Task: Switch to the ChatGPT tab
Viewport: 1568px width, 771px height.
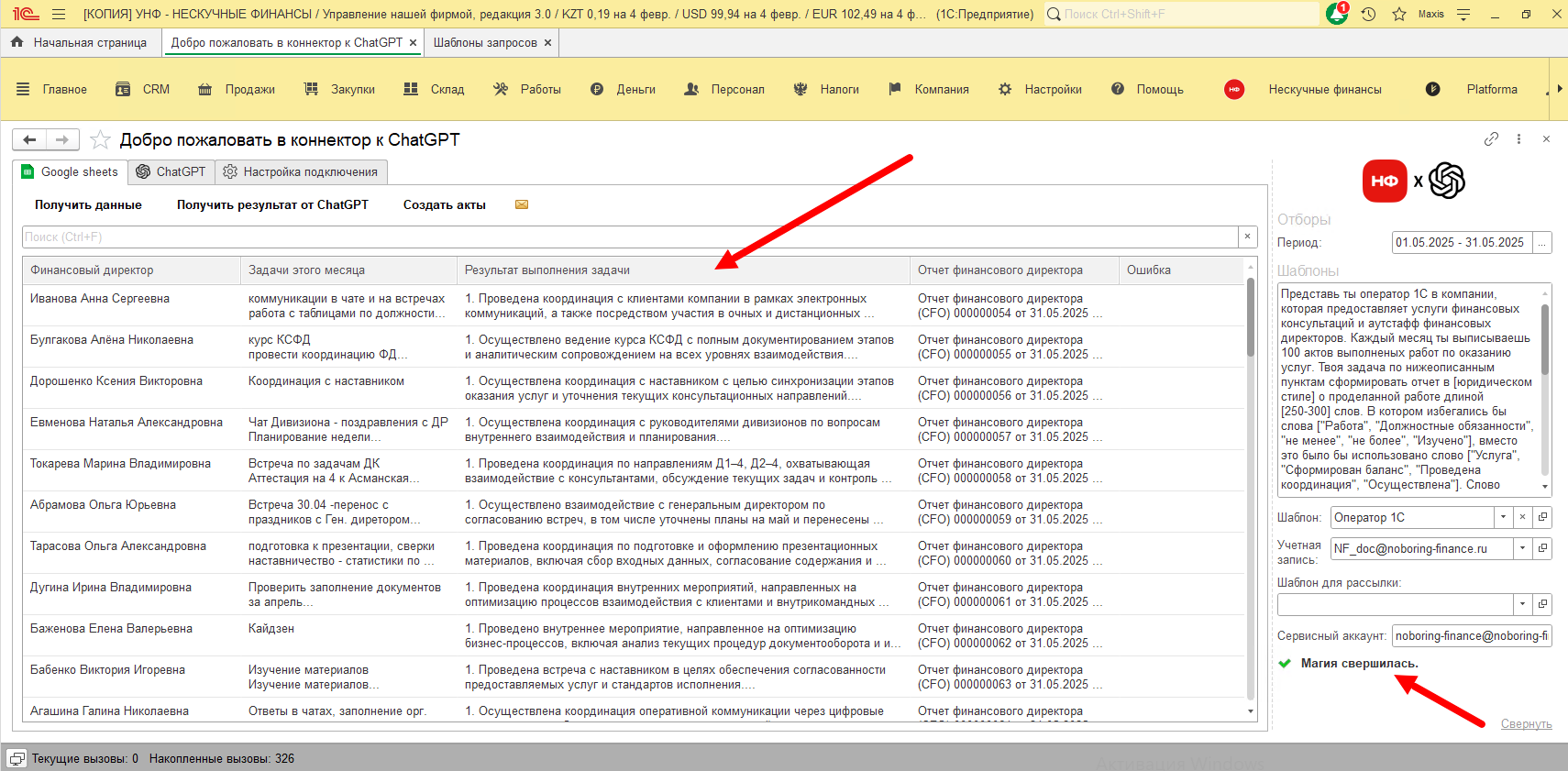Action: pos(171,171)
